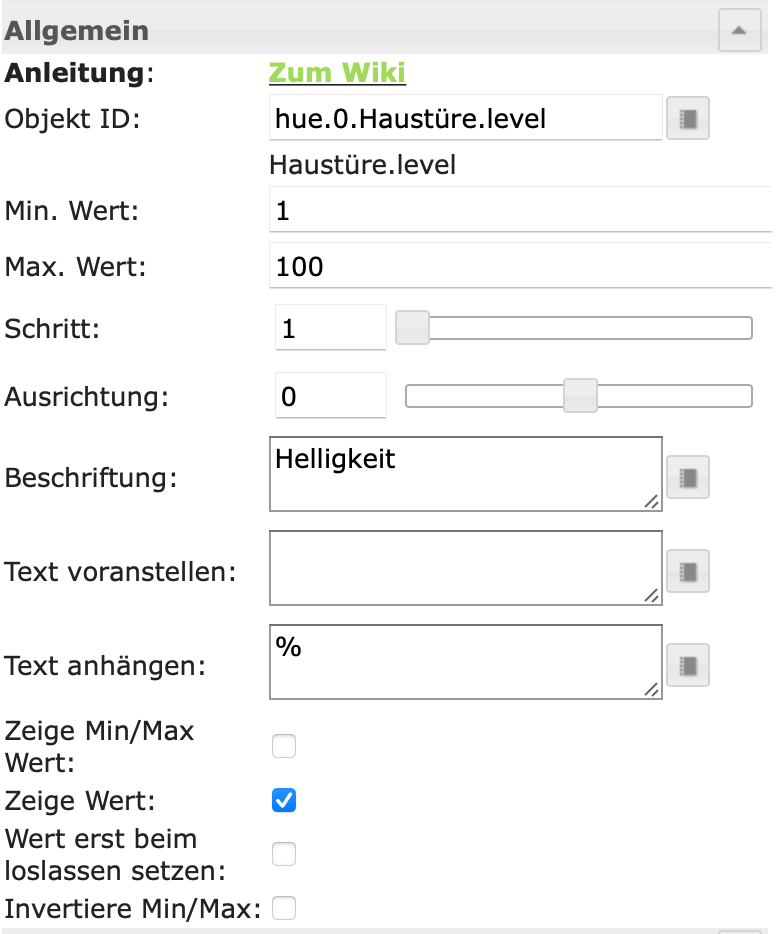Click the Schritt slider handle
This screenshot has height=934, width=776.
[412, 328]
